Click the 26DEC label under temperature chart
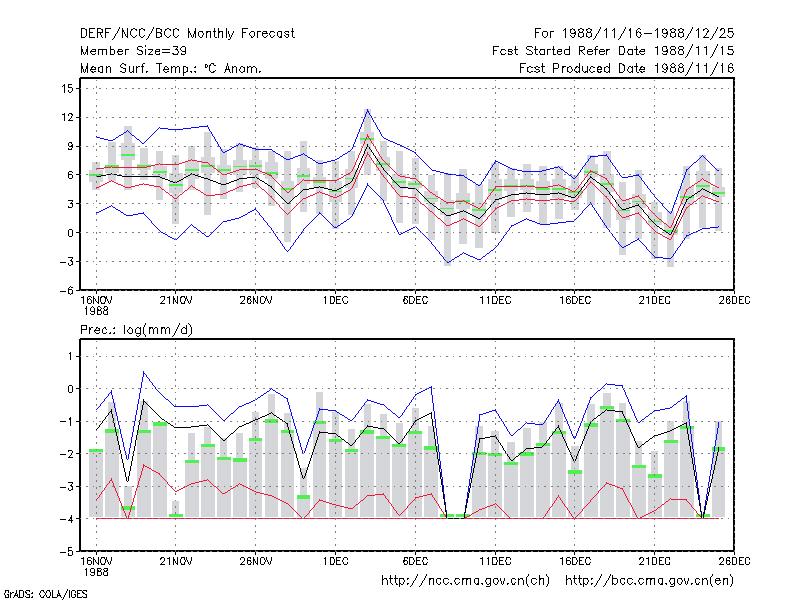 (734, 301)
